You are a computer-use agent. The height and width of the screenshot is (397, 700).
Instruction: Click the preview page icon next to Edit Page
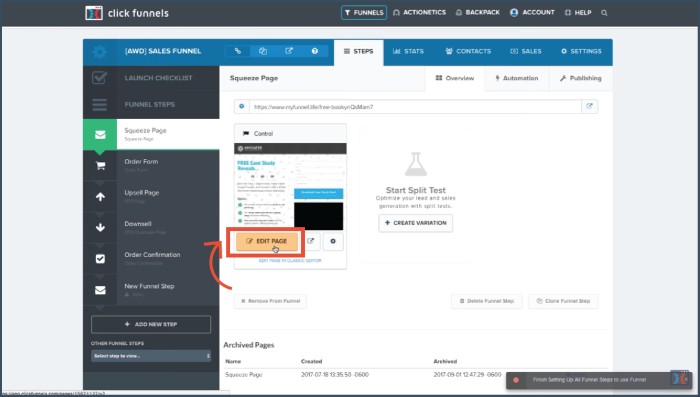click(311, 241)
